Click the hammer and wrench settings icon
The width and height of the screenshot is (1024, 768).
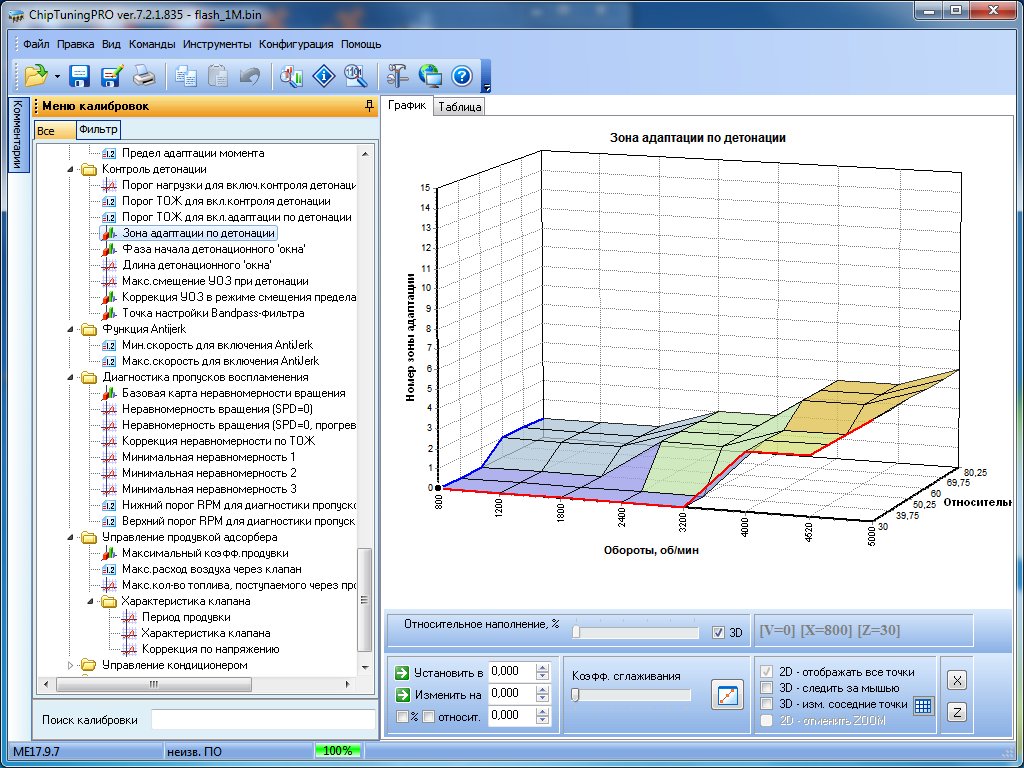coord(398,75)
